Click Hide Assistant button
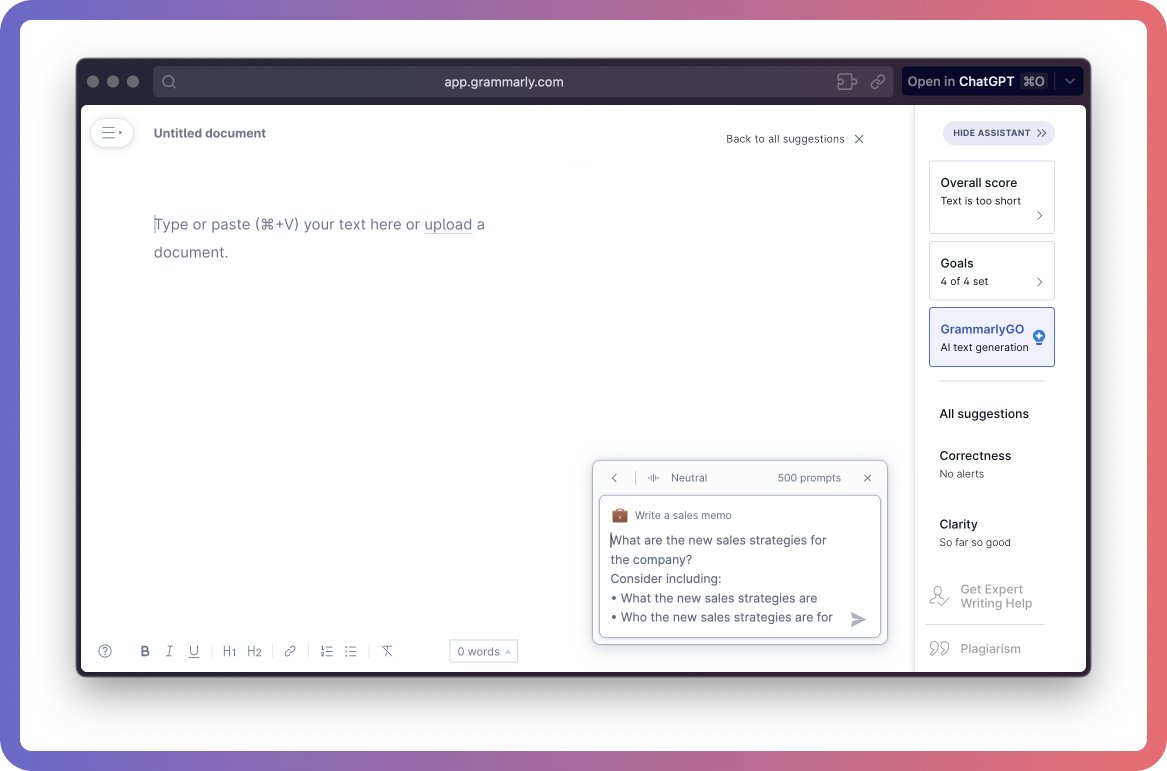The image size is (1167, 771). pyautogui.click(x=999, y=133)
